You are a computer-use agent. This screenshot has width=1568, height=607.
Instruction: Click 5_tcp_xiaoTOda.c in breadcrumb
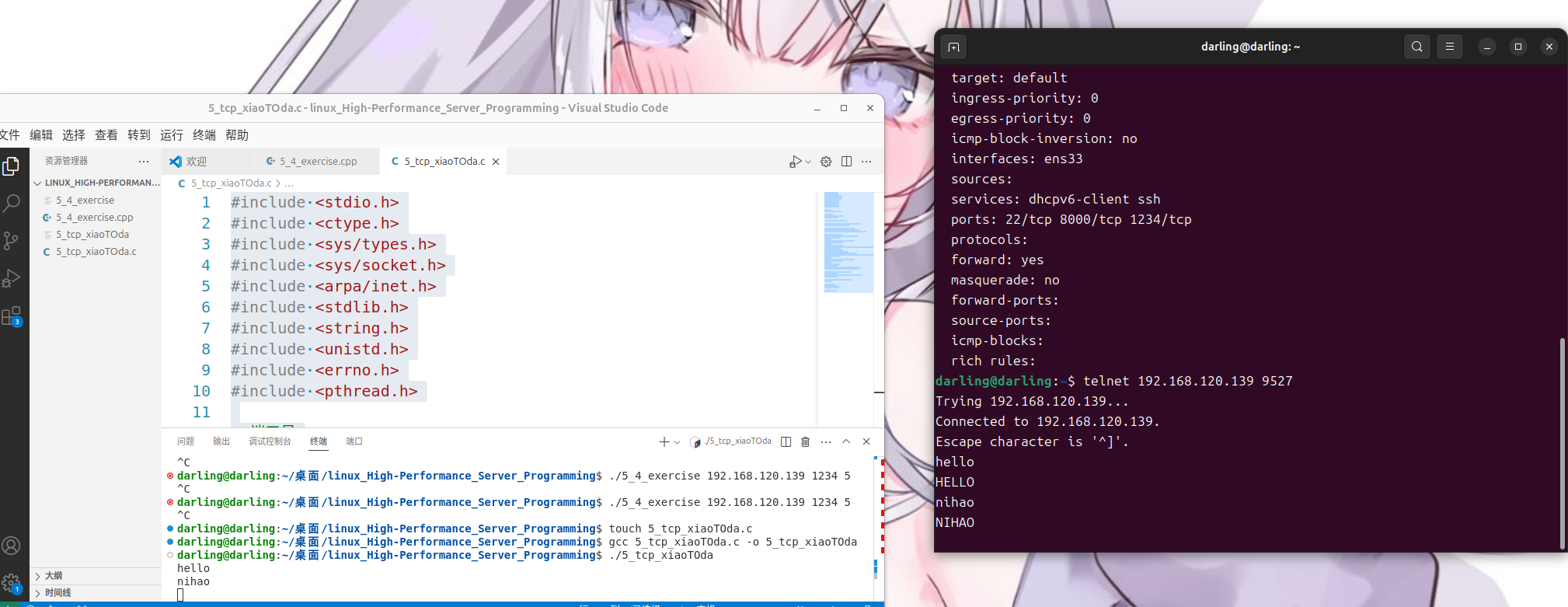(x=232, y=183)
